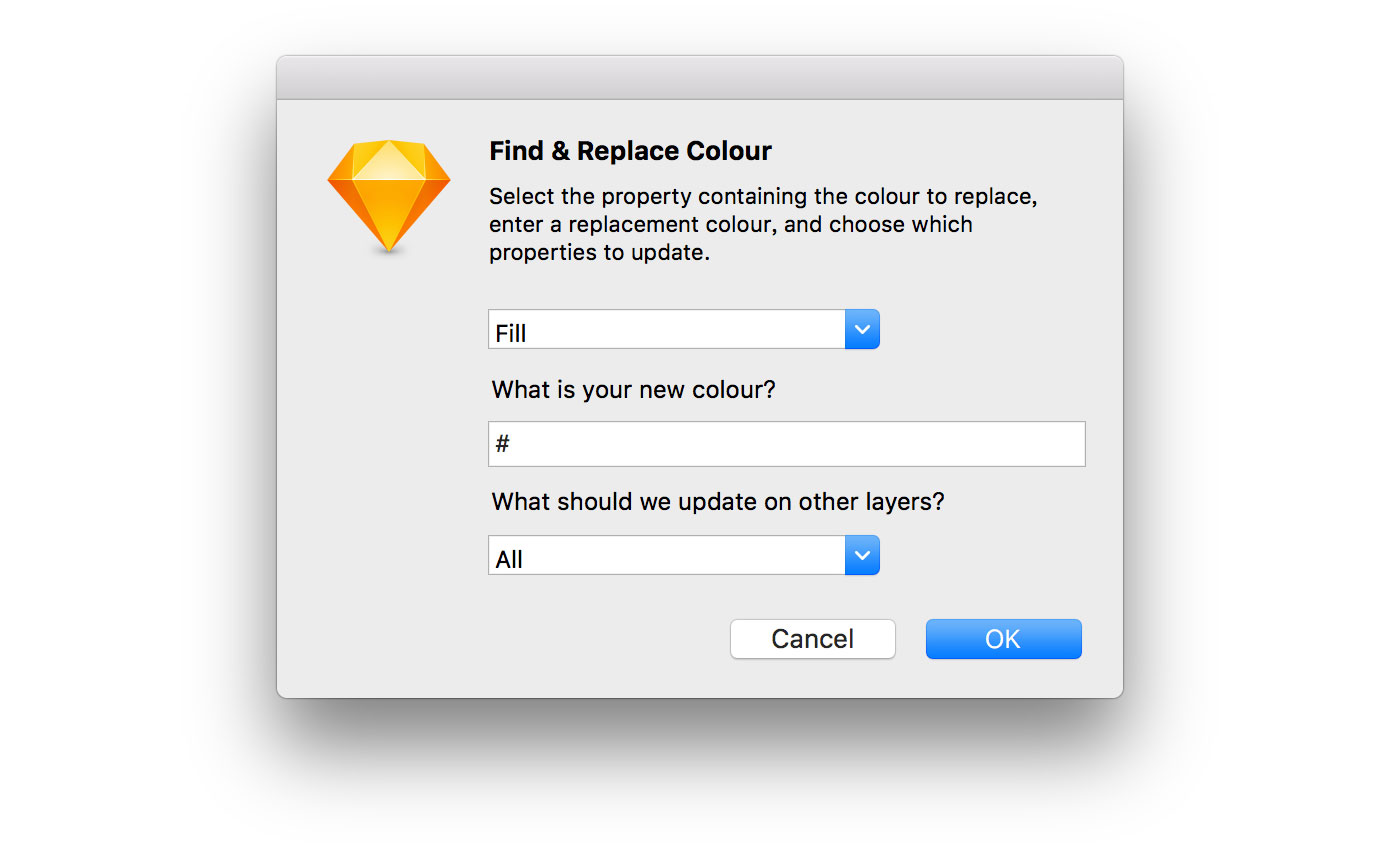
Task: Click the # prefix in the colour field
Action: (503, 443)
